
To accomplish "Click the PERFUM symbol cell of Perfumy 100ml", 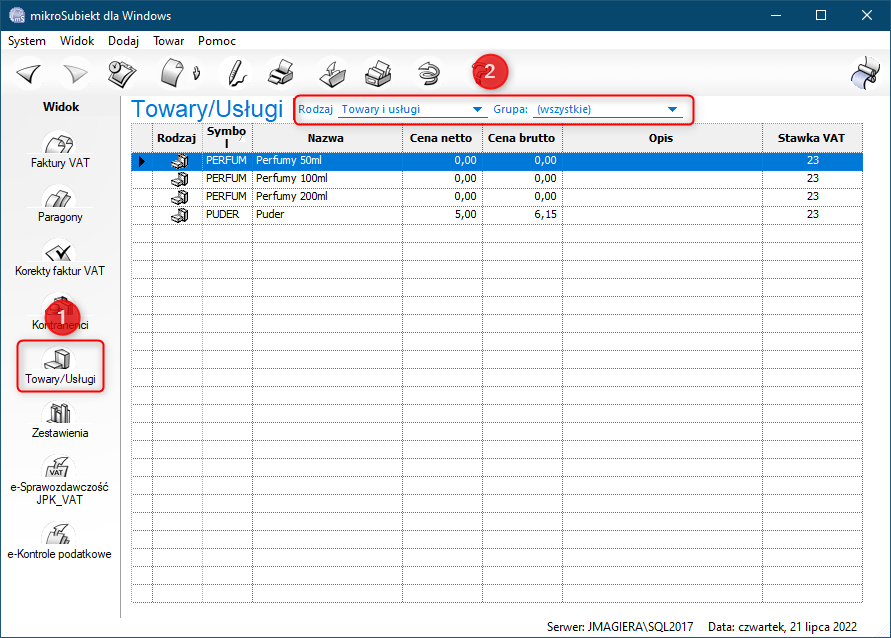I will pos(227,178).
